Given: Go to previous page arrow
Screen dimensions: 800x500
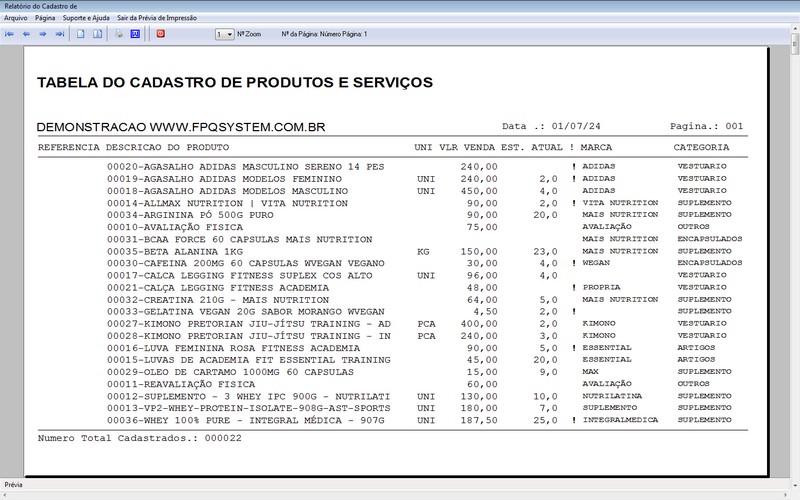Looking at the screenshot, I should pyautogui.click(x=27, y=34).
